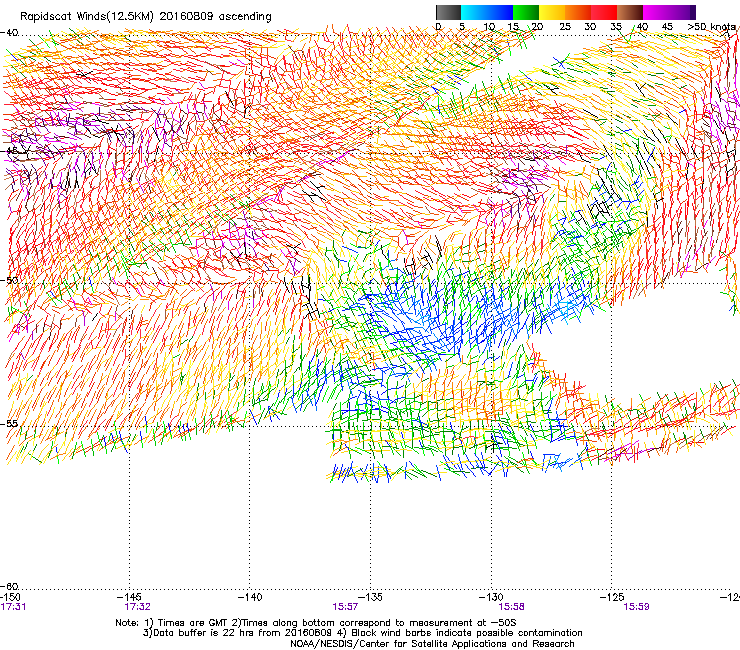Click the brown 35-40 knots legend swatch
Screen dimensions: 740x650
tap(630, 12)
